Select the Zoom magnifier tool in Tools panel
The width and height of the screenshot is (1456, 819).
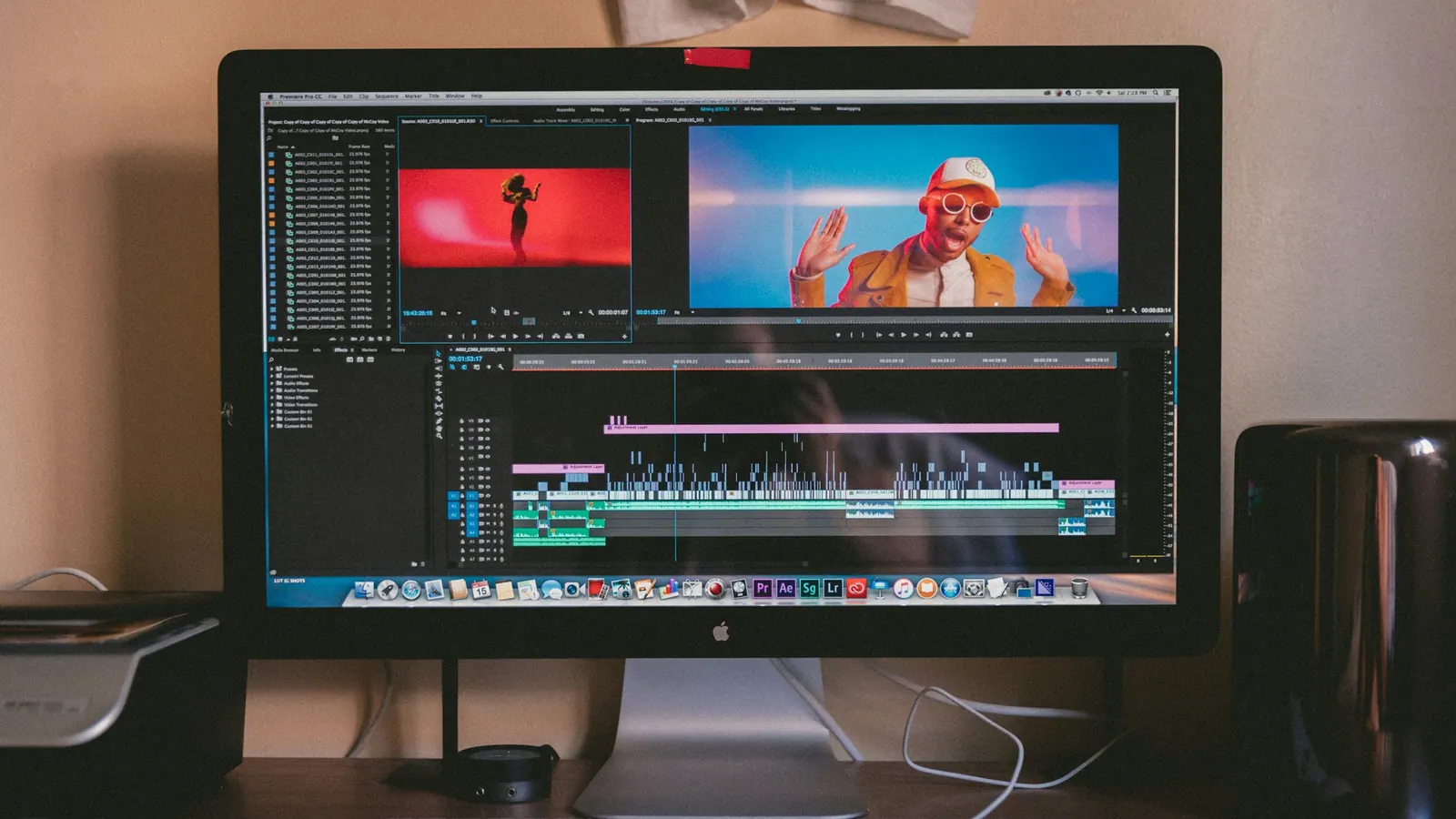point(440,436)
